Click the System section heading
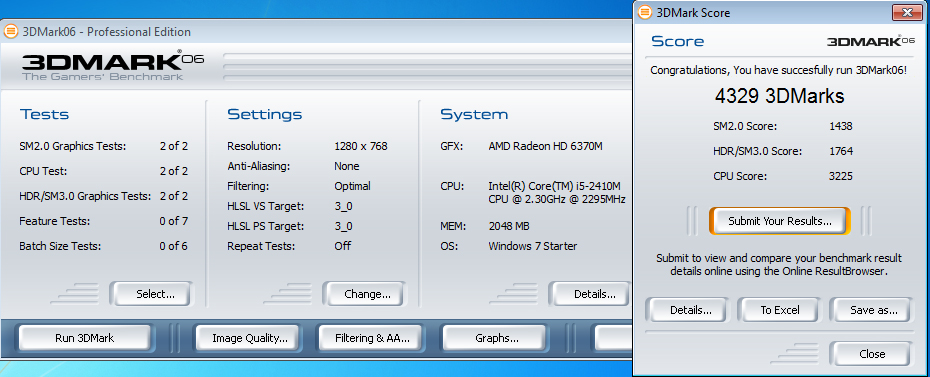 pyautogui.click(x=474, y=114)
